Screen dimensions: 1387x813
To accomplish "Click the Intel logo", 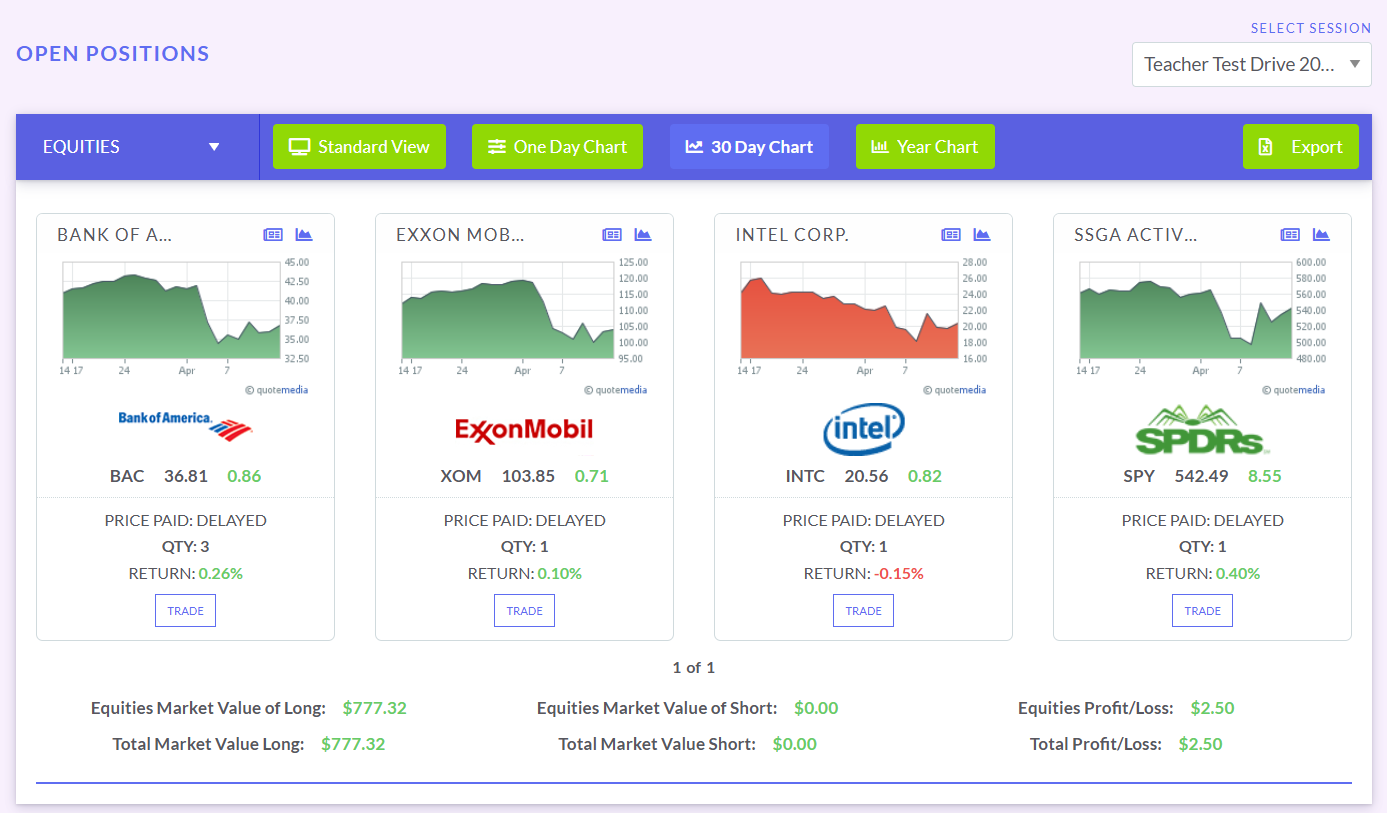I will [x=864, y=430].
